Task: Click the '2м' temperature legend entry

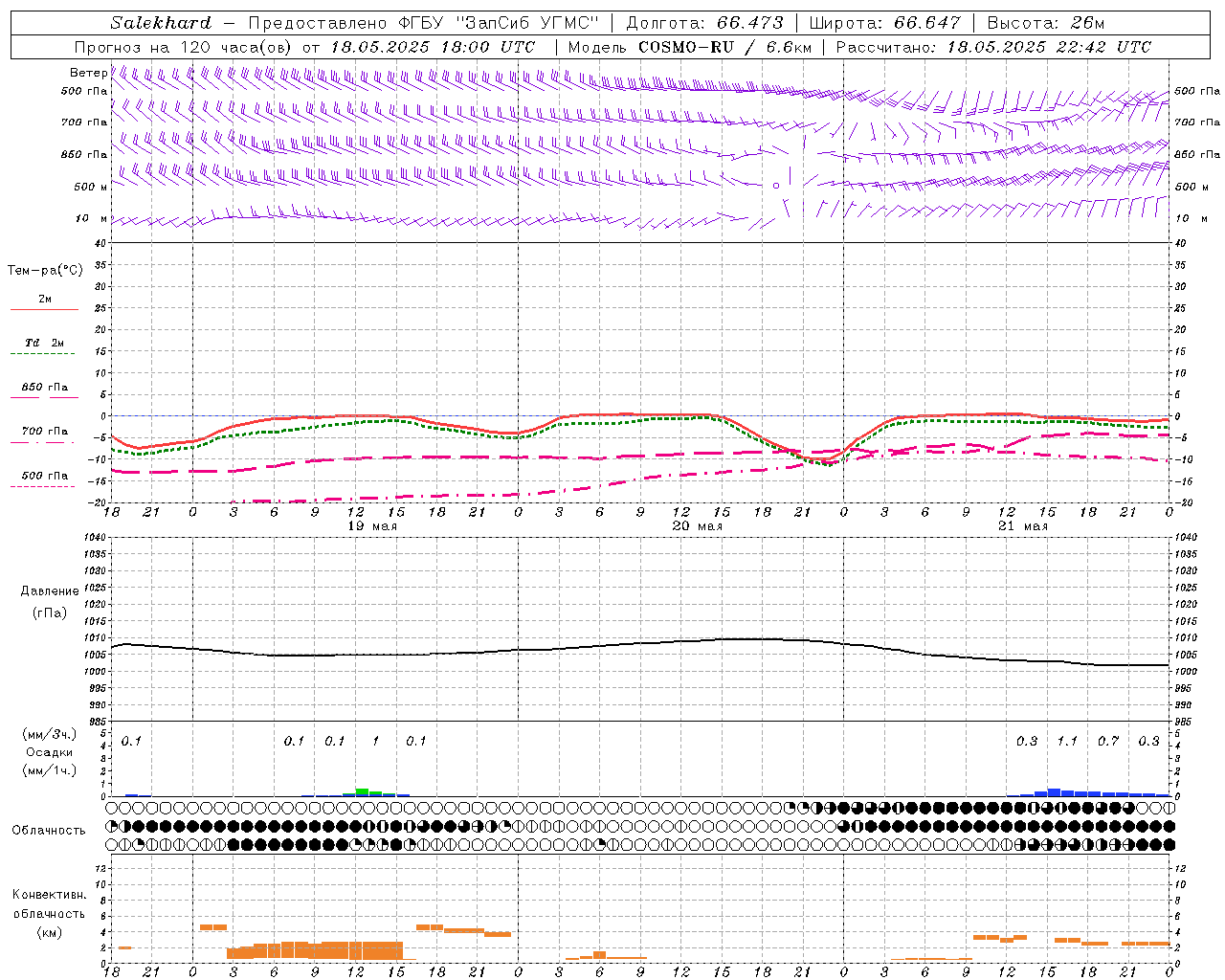Action: pos(45,300)
